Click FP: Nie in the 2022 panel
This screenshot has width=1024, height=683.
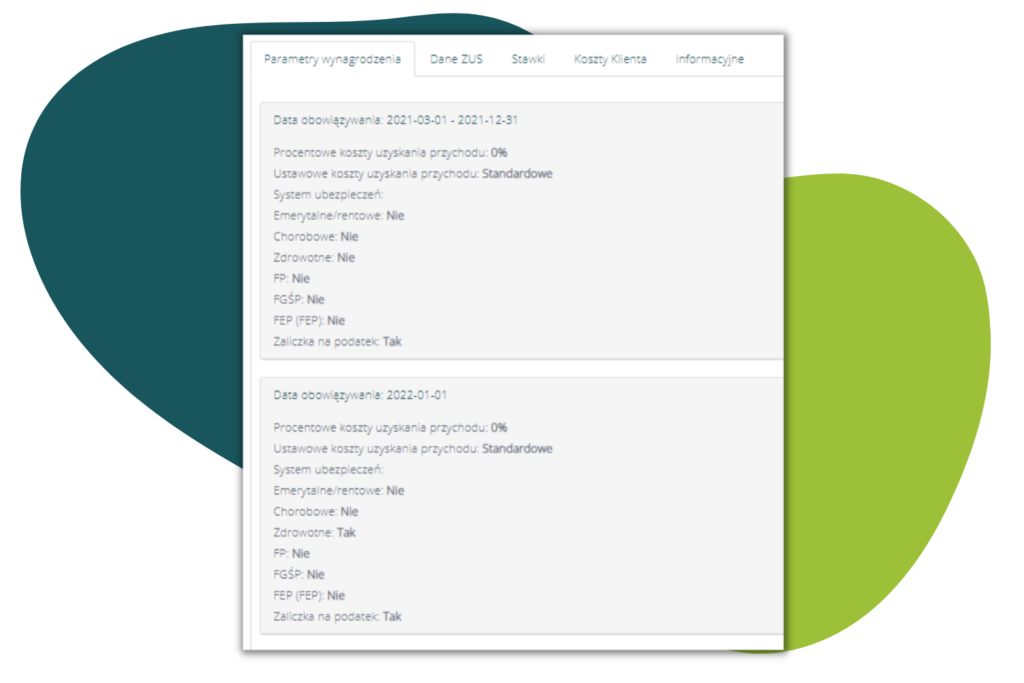(291, 554)
